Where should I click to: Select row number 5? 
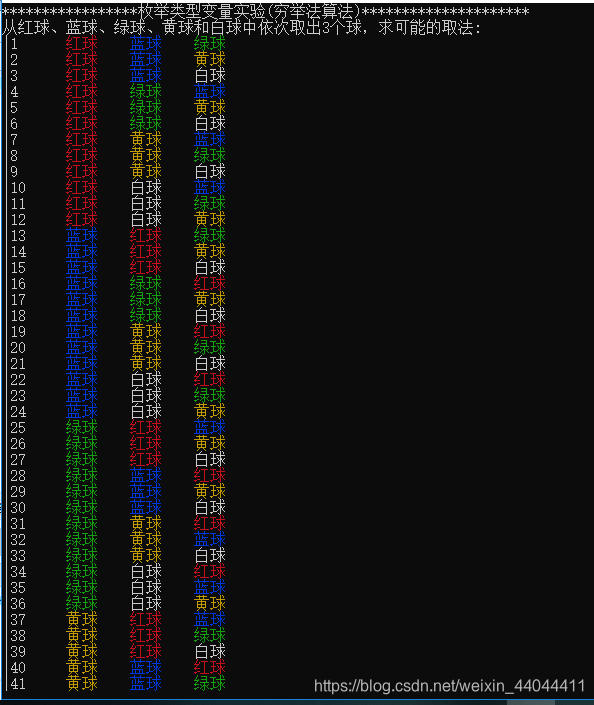click(x=14, y=108)
